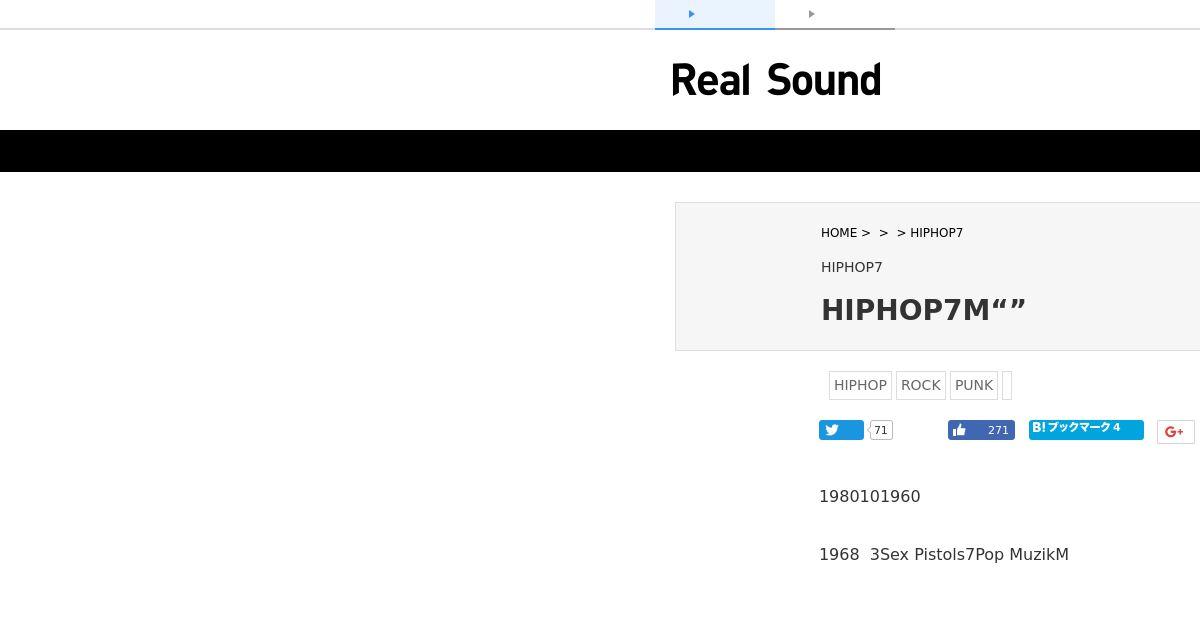Viewport: 1200px width, 630px height.
Task: Click the empty tag box after PUNK
Action: click(x=1007, y=385)
